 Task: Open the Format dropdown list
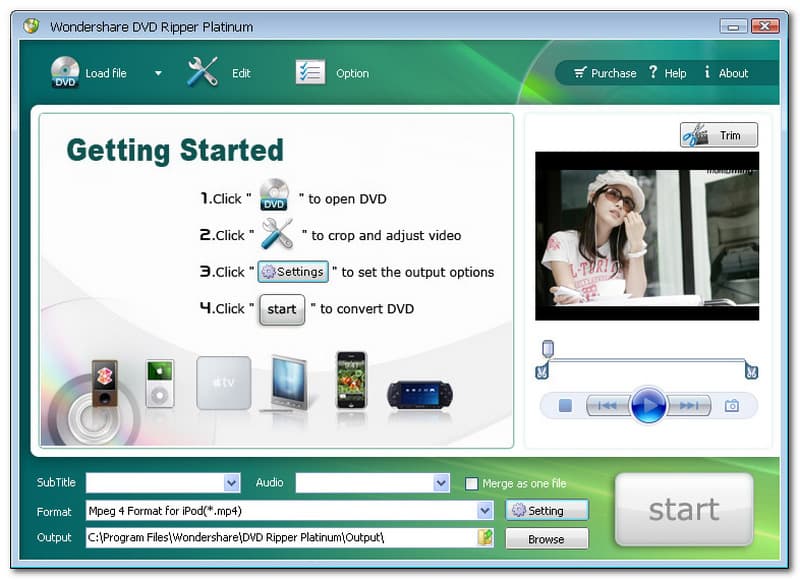(485, 511)
